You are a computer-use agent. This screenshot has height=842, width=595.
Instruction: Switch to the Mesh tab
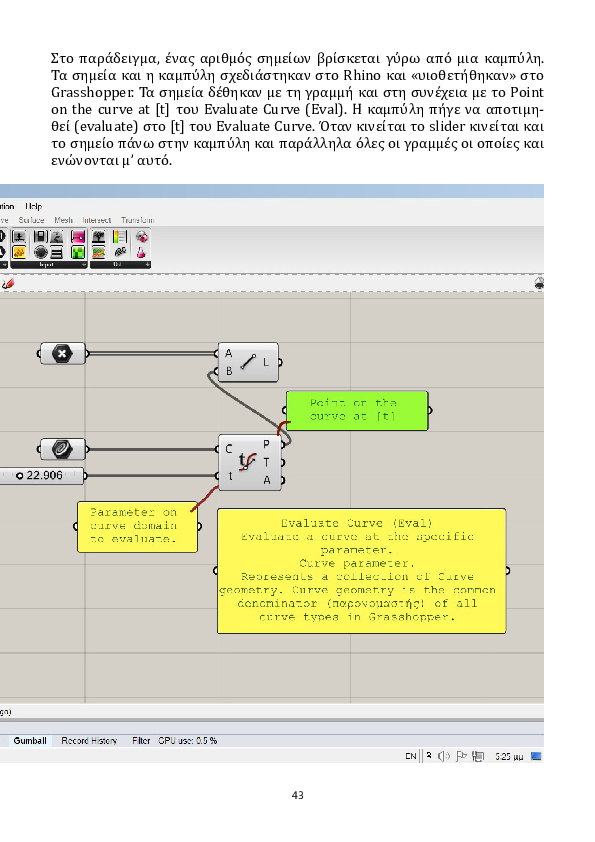(63, 220)
